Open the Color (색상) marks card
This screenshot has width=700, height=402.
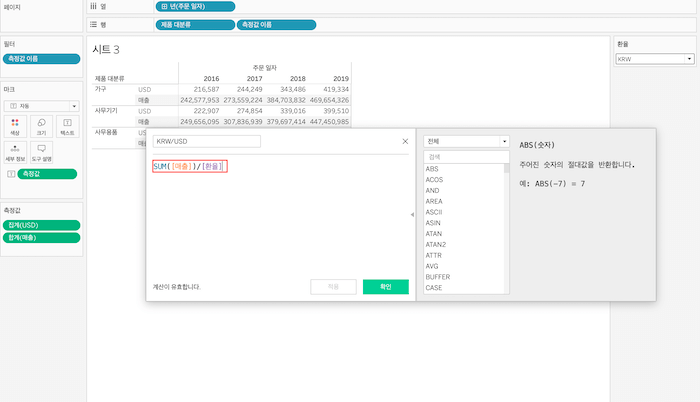pos(15,126)
